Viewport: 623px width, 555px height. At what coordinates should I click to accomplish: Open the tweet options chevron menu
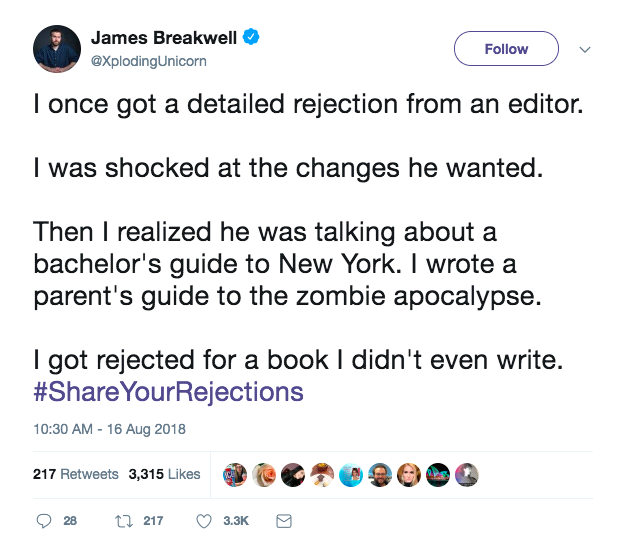click(x=586, y=49)
